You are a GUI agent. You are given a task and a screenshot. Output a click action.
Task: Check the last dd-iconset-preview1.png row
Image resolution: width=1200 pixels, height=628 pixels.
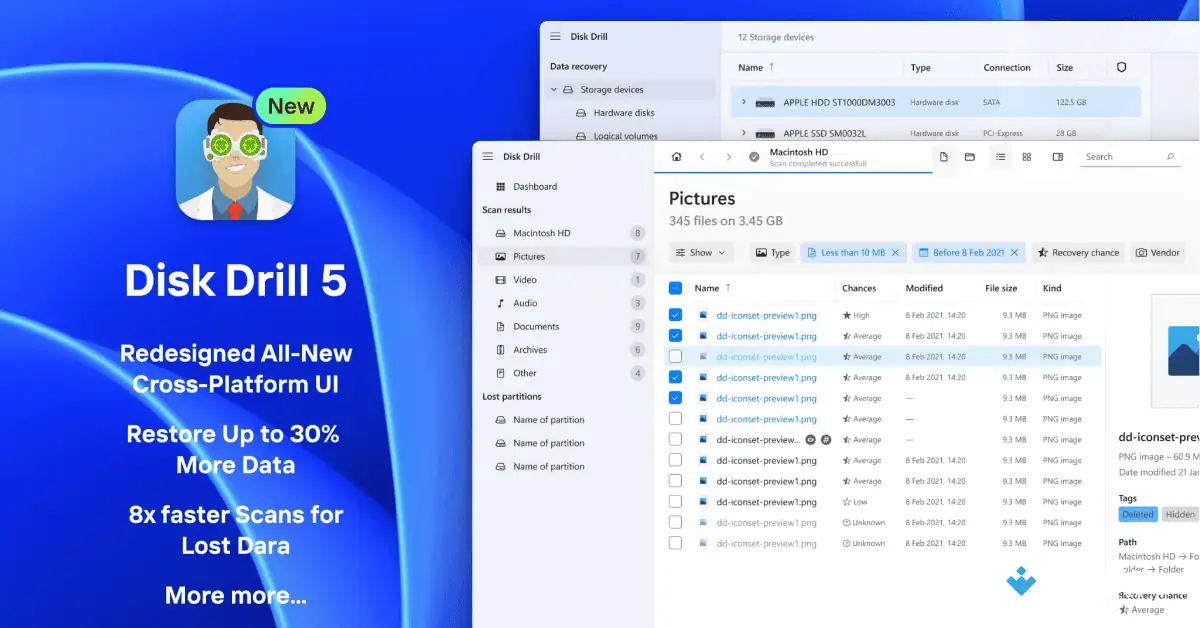pos(675,543)
